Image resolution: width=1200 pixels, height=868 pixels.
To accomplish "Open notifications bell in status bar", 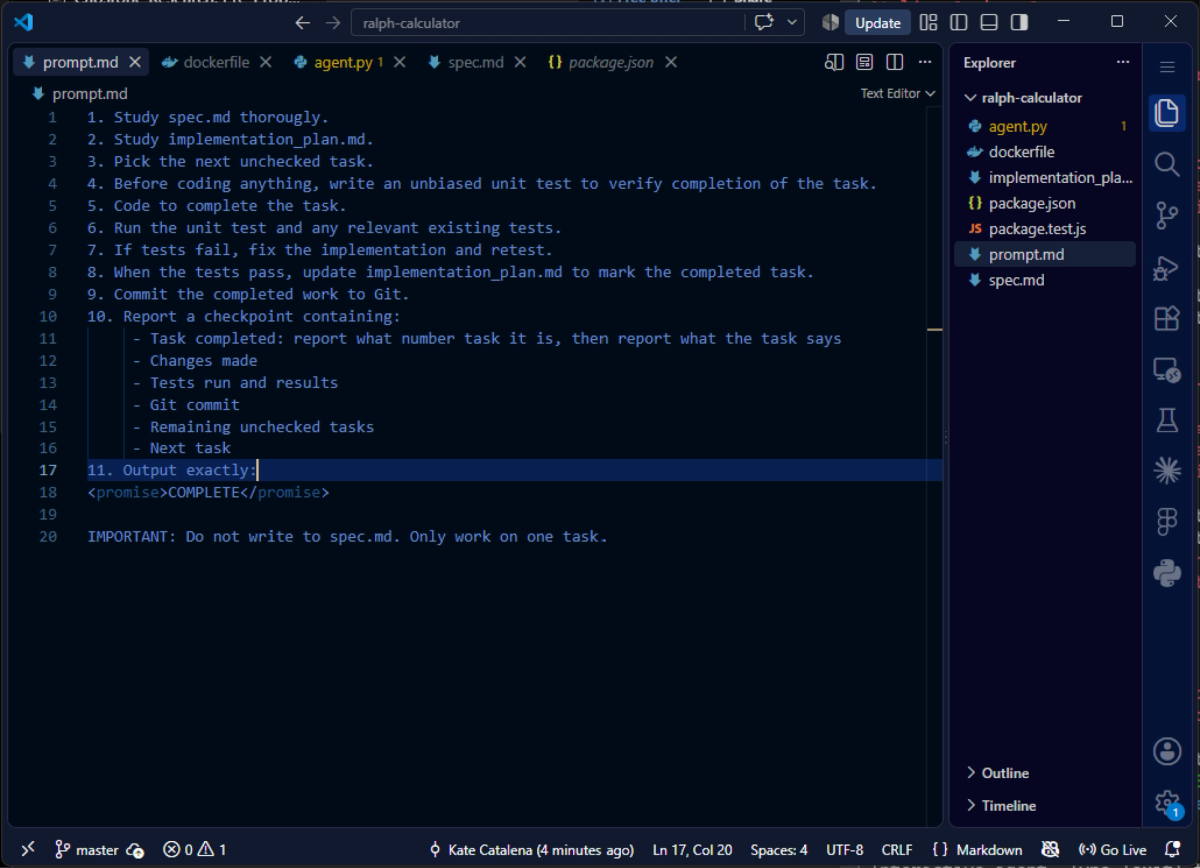I will click(x=1172, y=849).
